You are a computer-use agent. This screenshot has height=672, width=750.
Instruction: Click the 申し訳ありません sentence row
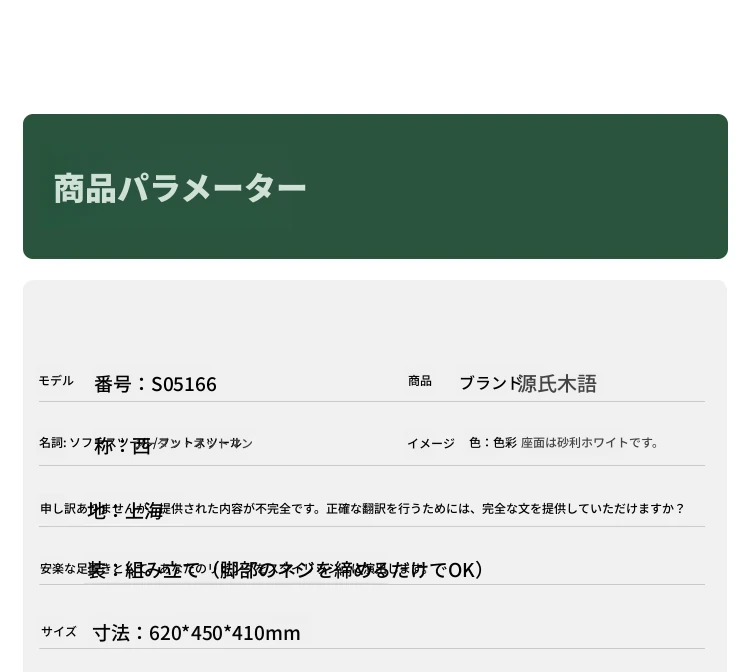pyautogui.click(x=362, y=508)
